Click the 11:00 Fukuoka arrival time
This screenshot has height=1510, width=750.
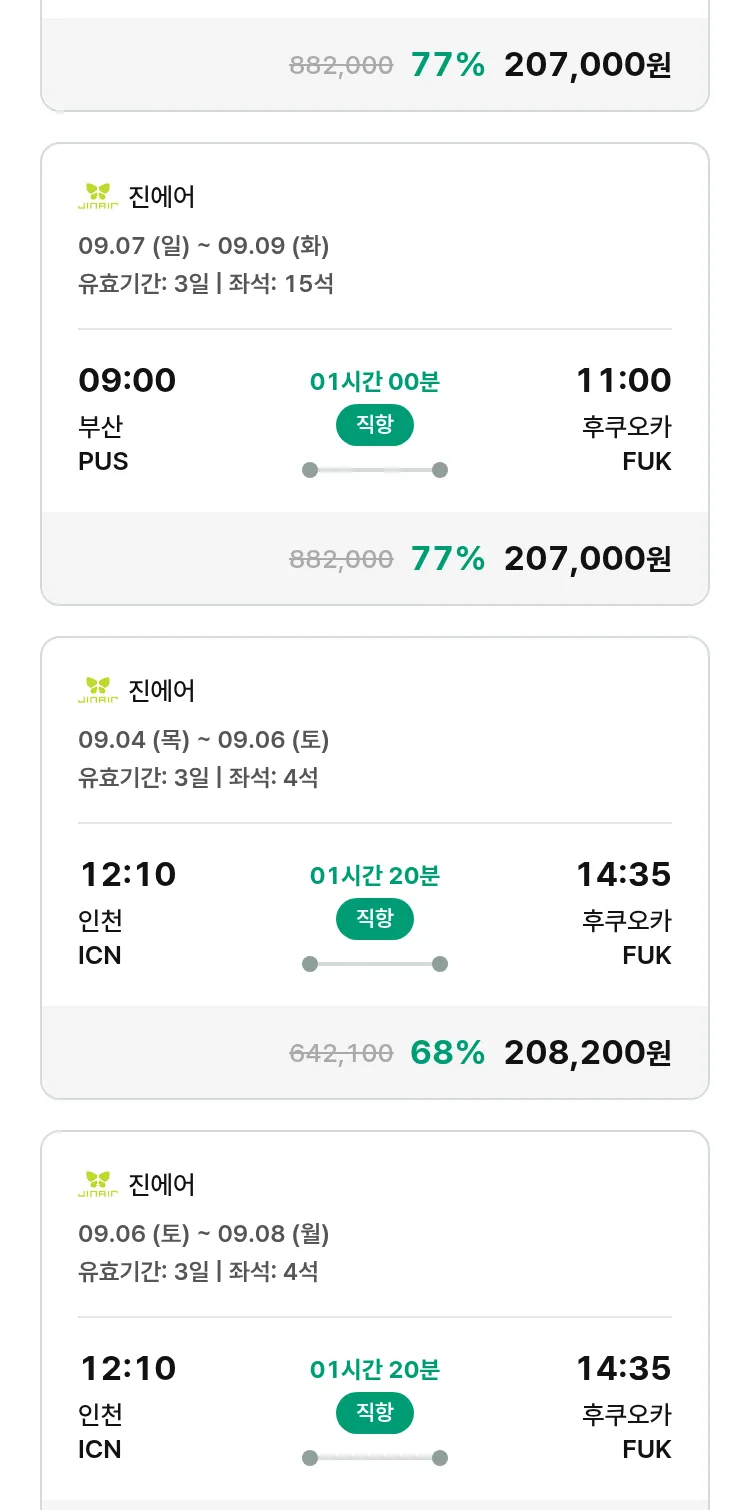coord(623,381)
